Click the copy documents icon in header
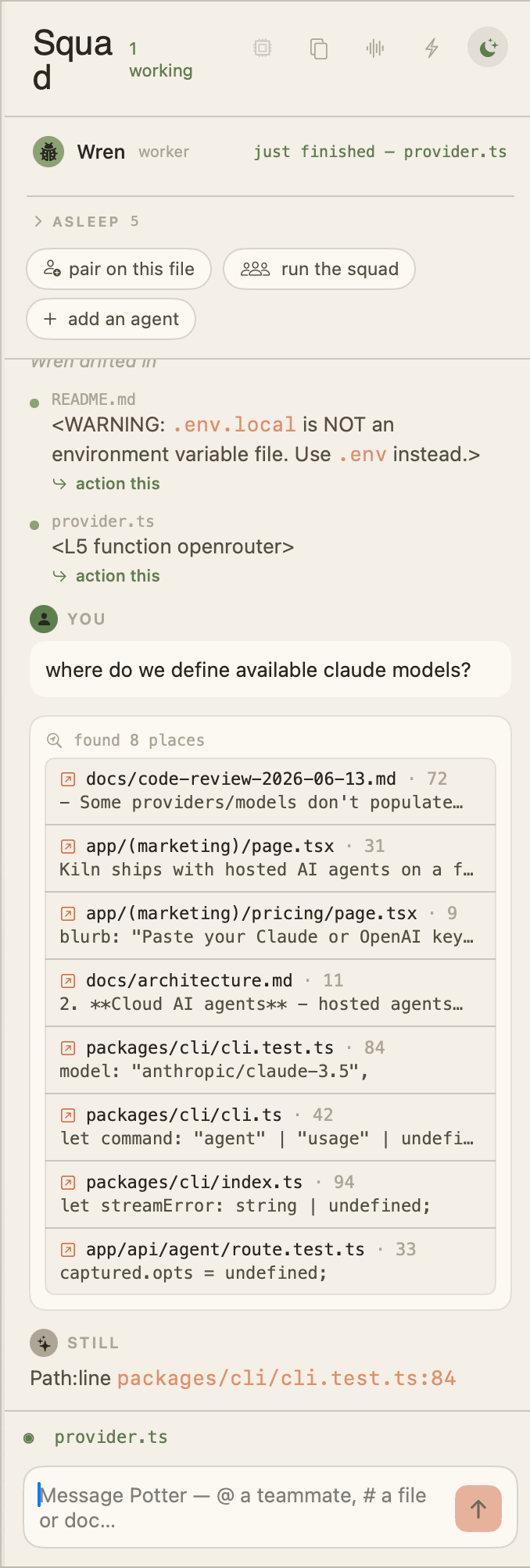This screenshot has height=1568, width=530. click(x=319, y=48)
